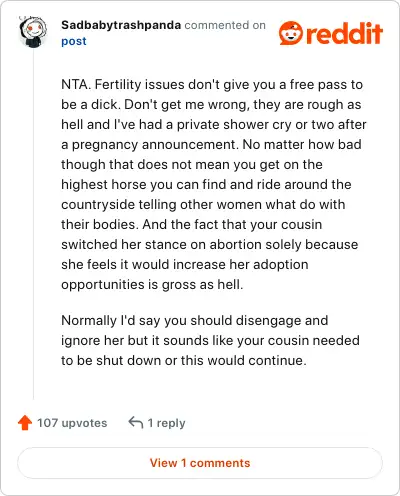Click the line "a pregnancy announcement. No matter"
The height and width of the screenshot is (496, 400).
(211, 145)
